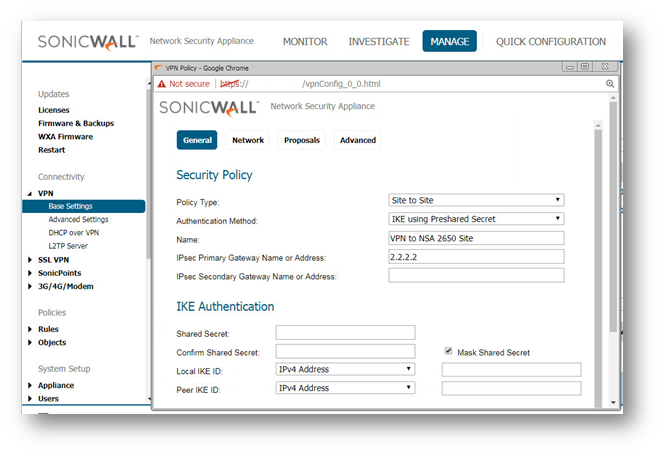665x456 pixels.
Task: Click the inner form scrollbar up arrow
Action: tap(598, 125)
